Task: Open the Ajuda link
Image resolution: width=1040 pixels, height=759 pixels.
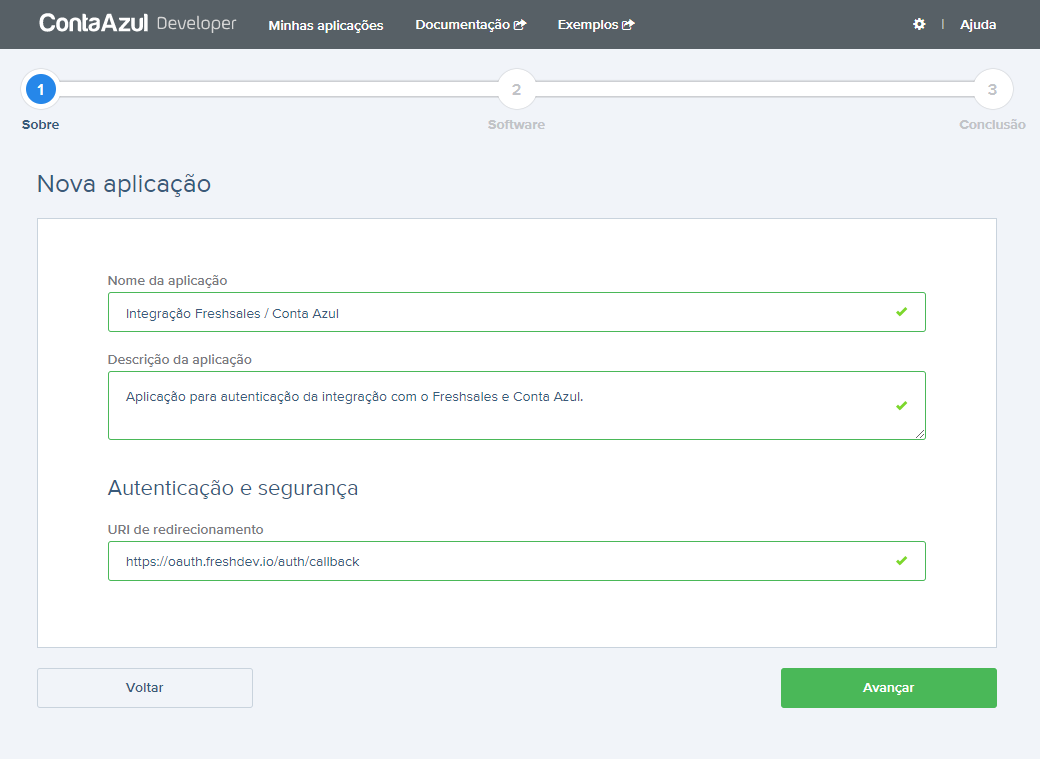Action: pos(978,25)
